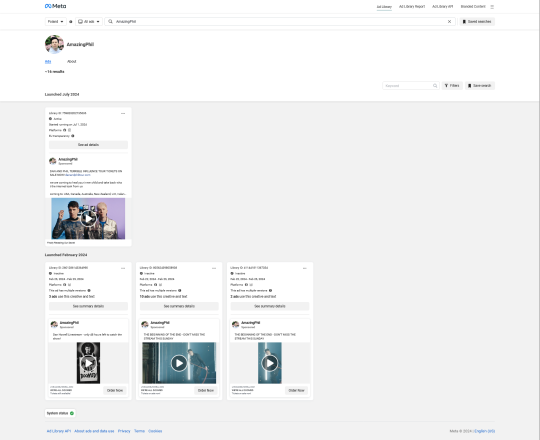Screen dimensions: 540x440
Task: Click Facebook platform icon on July 2024 ad
Action: [x=64, y=130]
